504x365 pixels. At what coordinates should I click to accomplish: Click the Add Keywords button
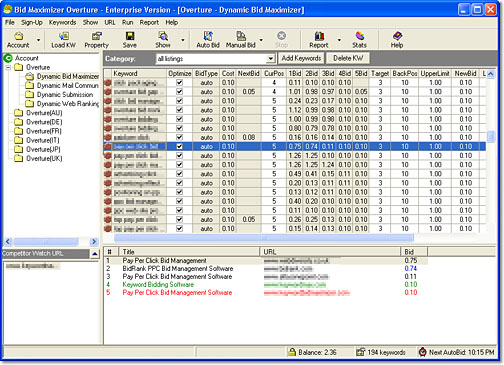[x=301, y=58]
